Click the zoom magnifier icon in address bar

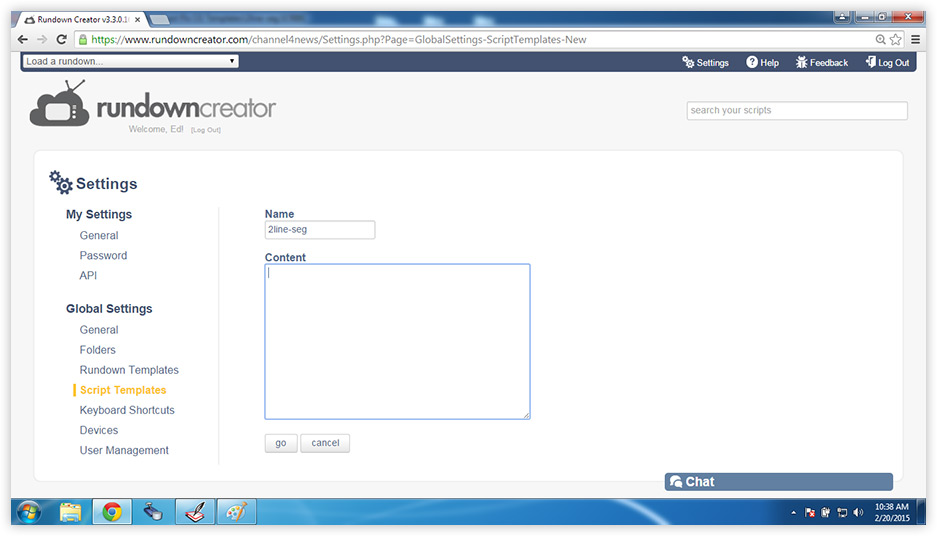(x=880, y=39)
